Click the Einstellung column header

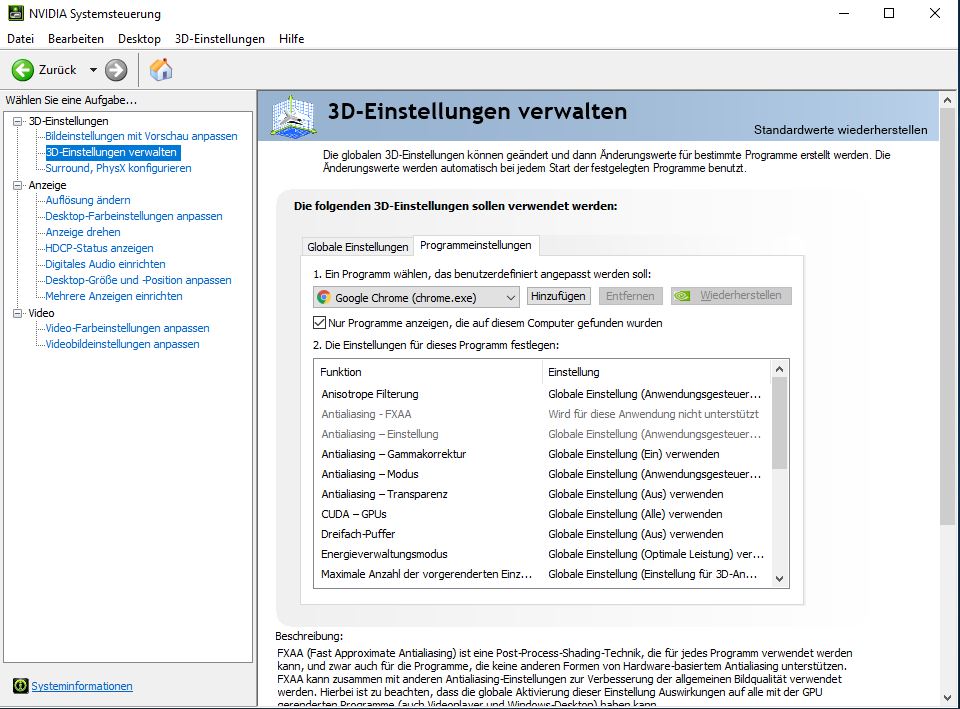[x=657, y=372]
